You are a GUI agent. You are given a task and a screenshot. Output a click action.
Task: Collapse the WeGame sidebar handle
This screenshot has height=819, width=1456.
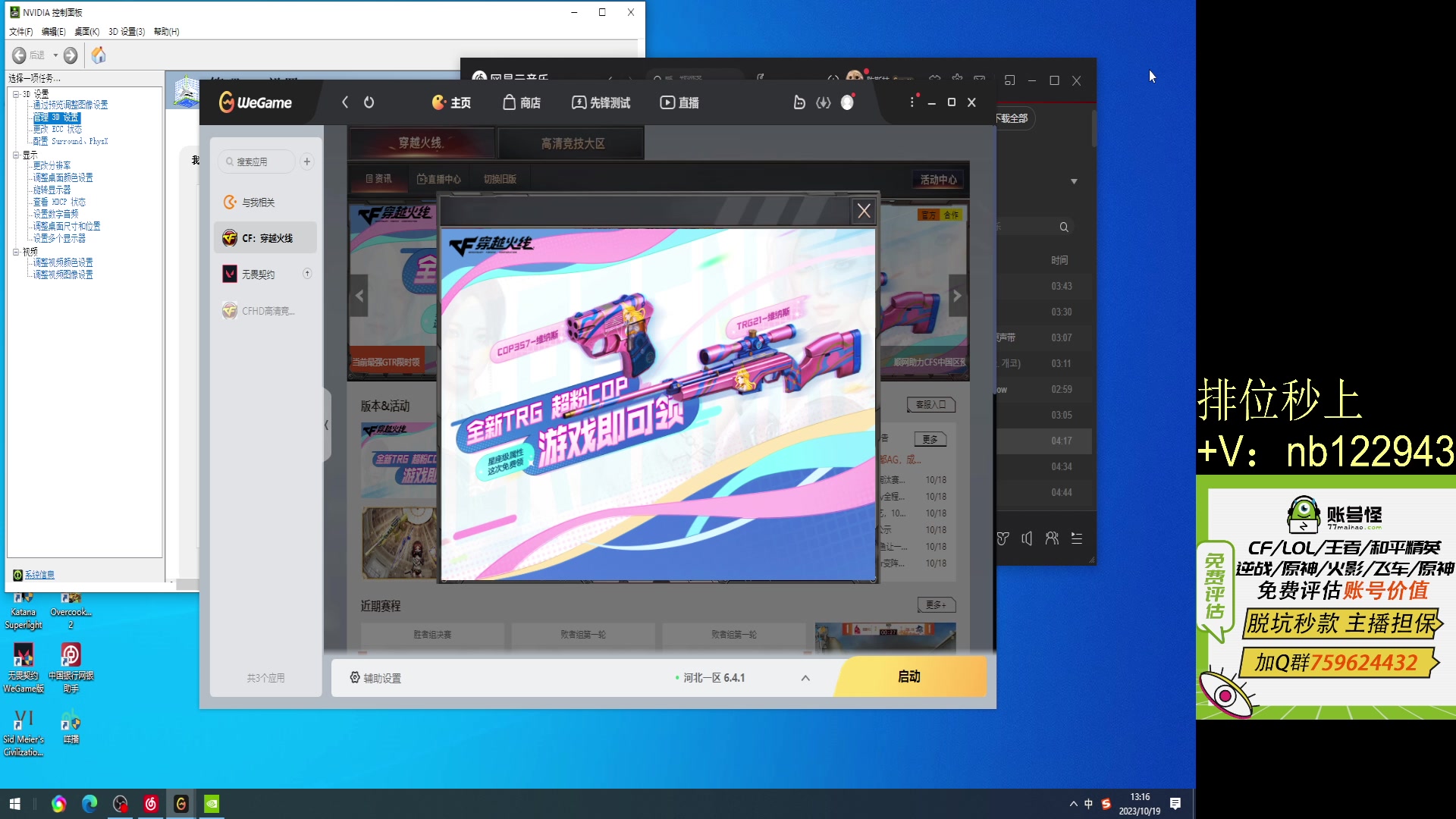(x=327, y=425)
